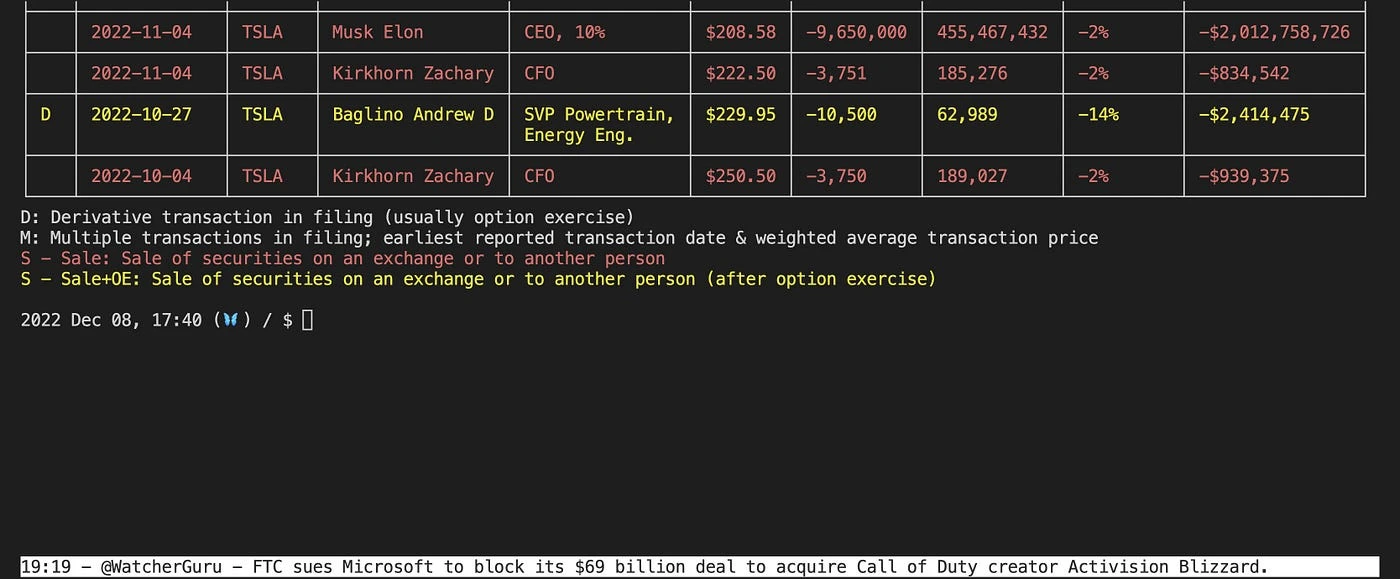Click the @WatcherGuru news ticker line
This screenshot has width=1400, height=579.
[x=644, y=567]
